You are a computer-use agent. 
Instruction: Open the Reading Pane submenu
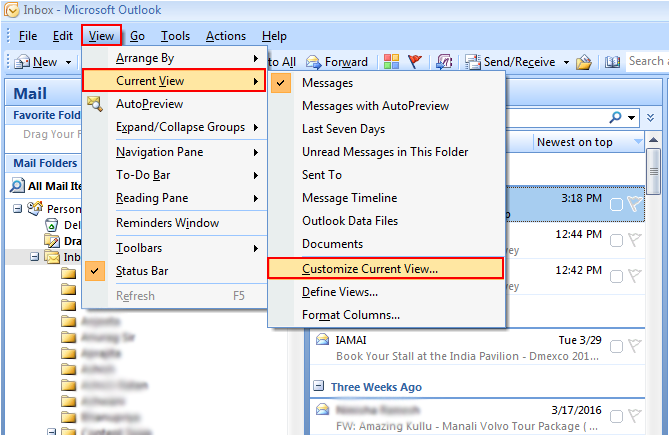(x=174, y=198)
